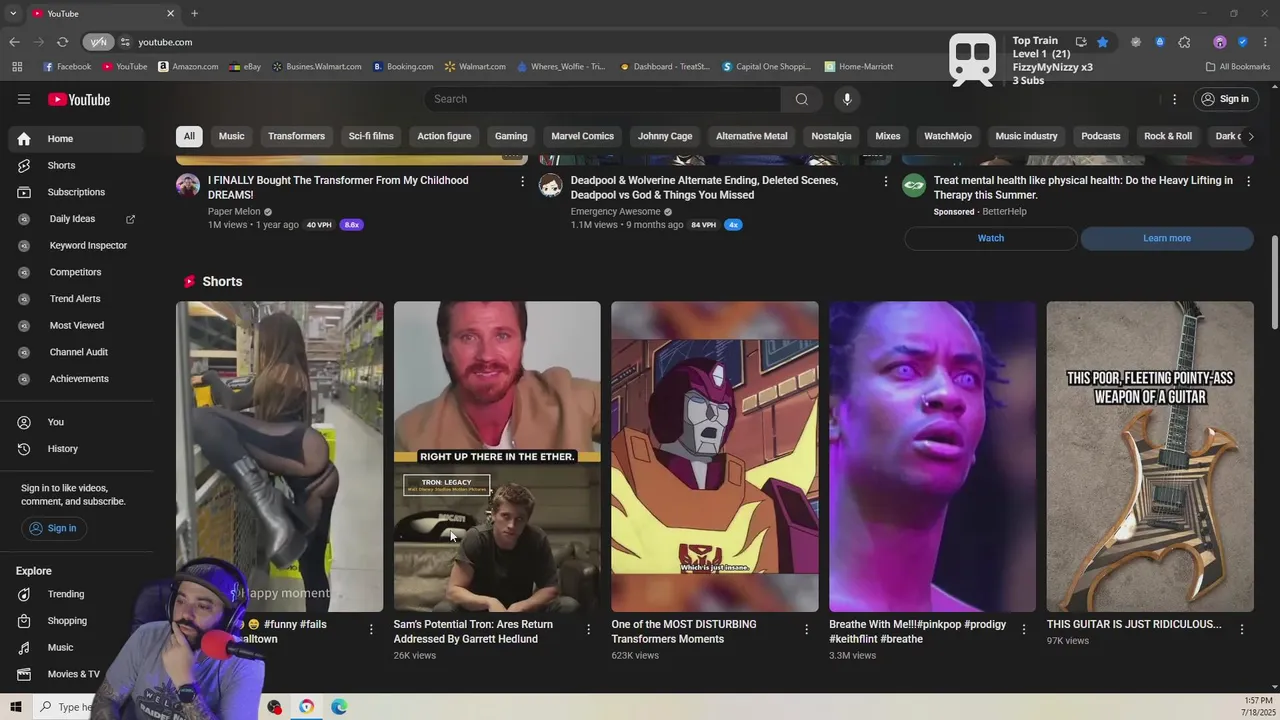Open the Booking.com bookmark
Viewport: 1280px width, 720px height.
(403, 66)
